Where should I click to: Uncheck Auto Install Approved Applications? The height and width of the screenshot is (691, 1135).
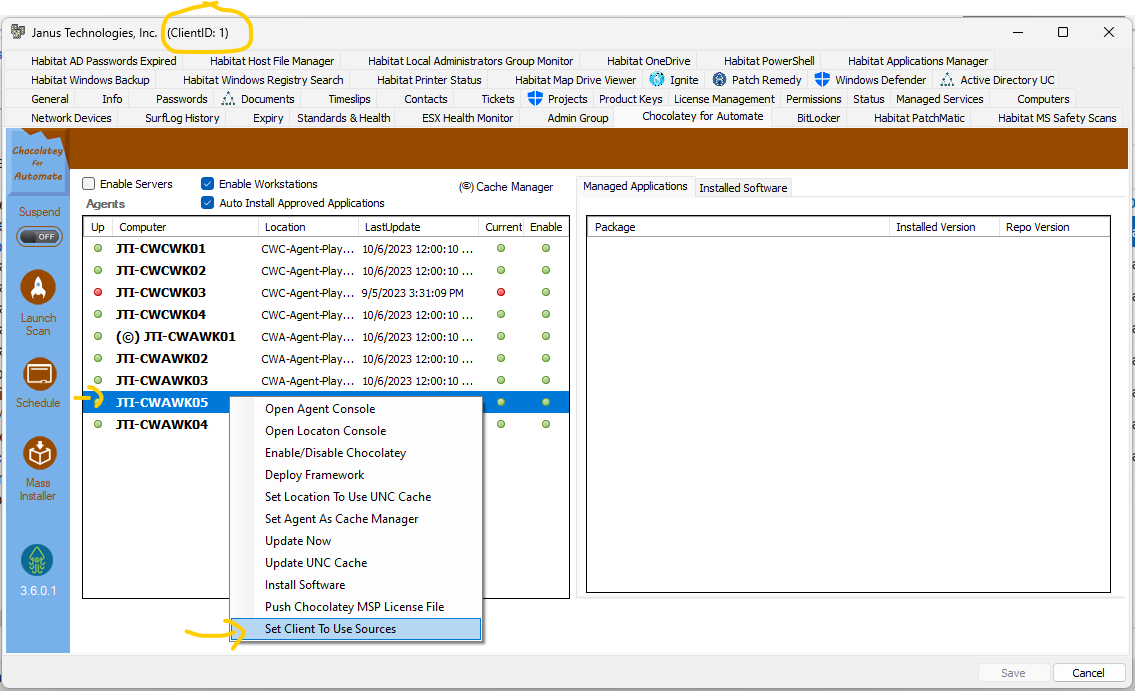(x=208, y=203)
